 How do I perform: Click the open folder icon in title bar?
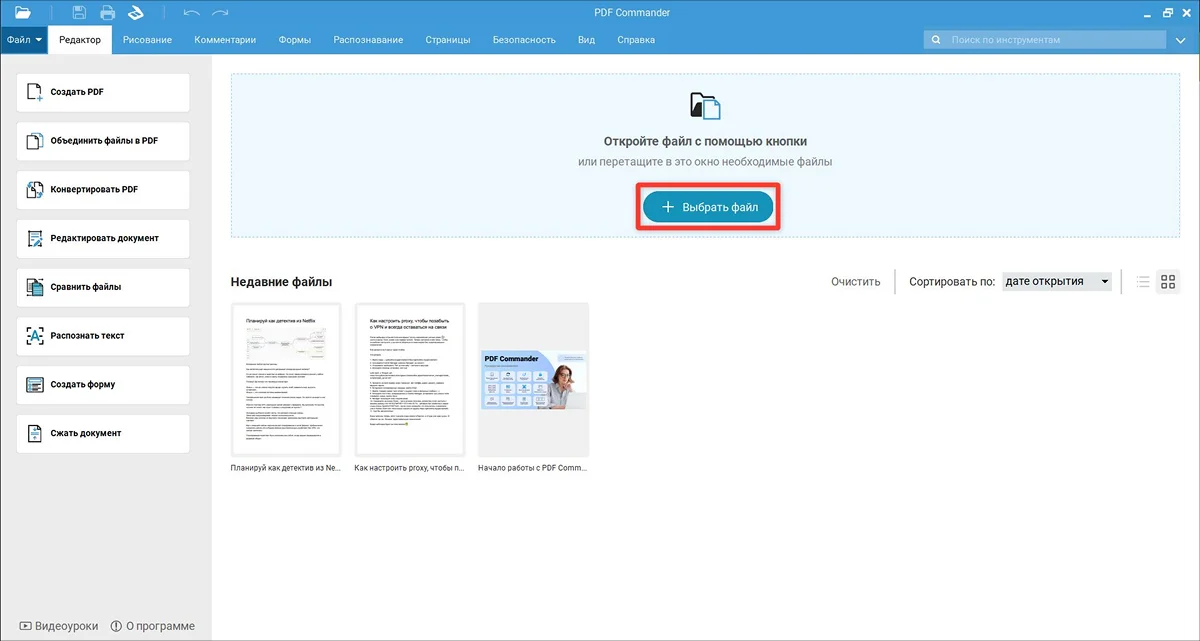point(23,13)
